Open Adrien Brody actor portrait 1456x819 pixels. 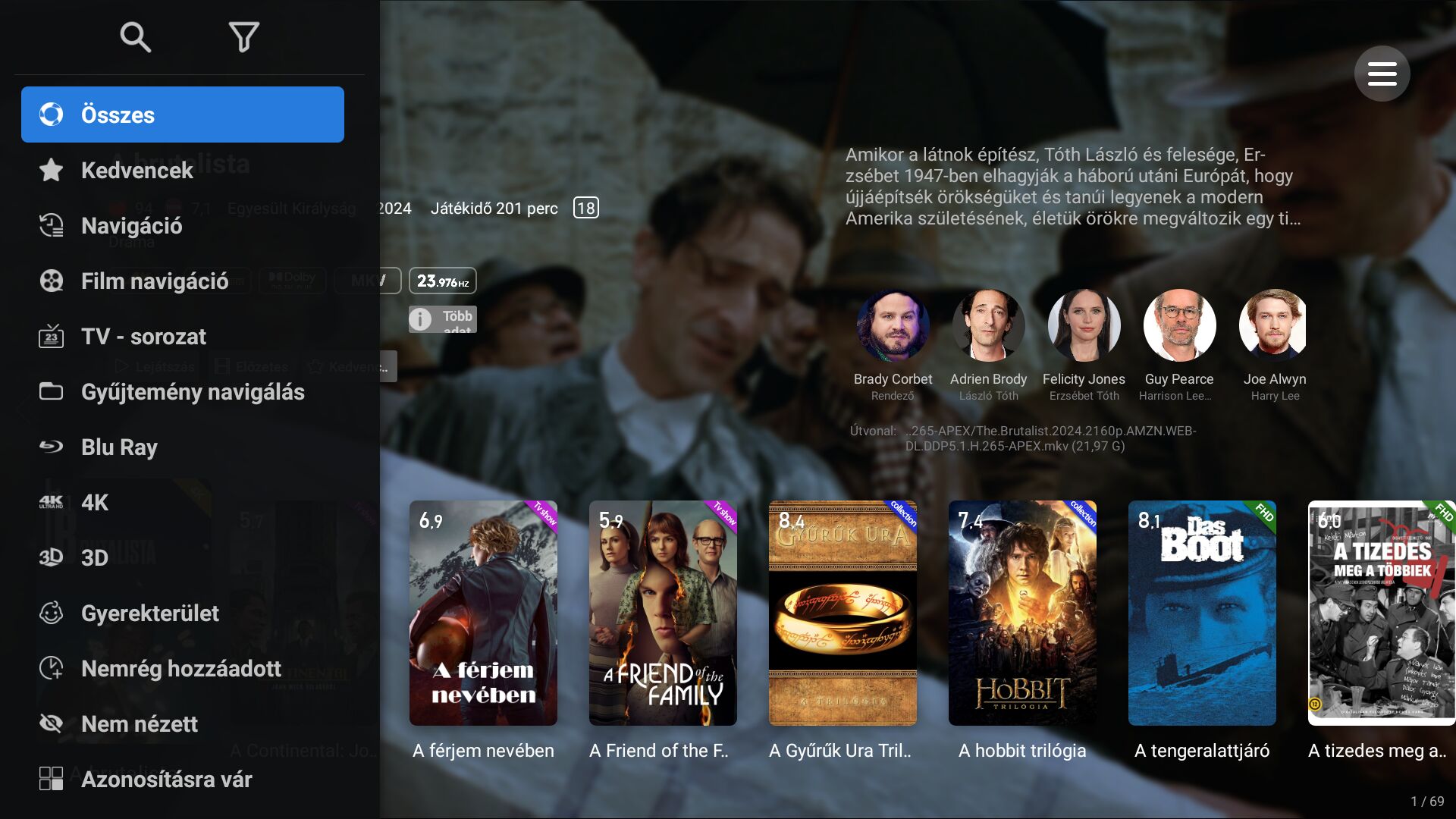click(x=988, y=325)
